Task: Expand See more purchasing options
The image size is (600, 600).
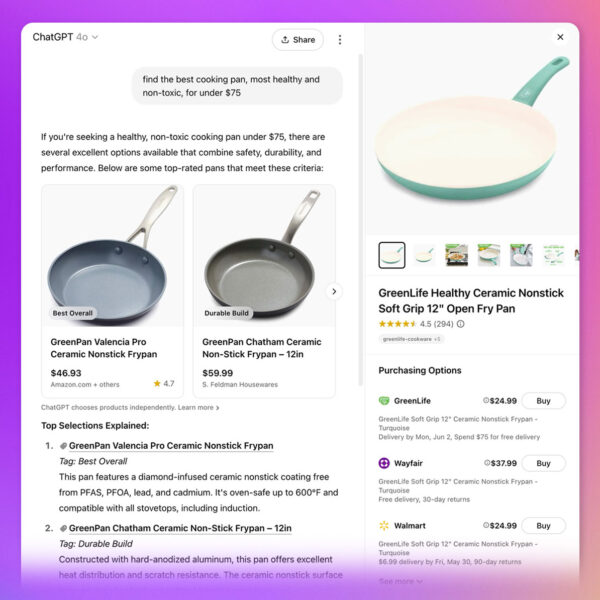Action: (400, 581)
